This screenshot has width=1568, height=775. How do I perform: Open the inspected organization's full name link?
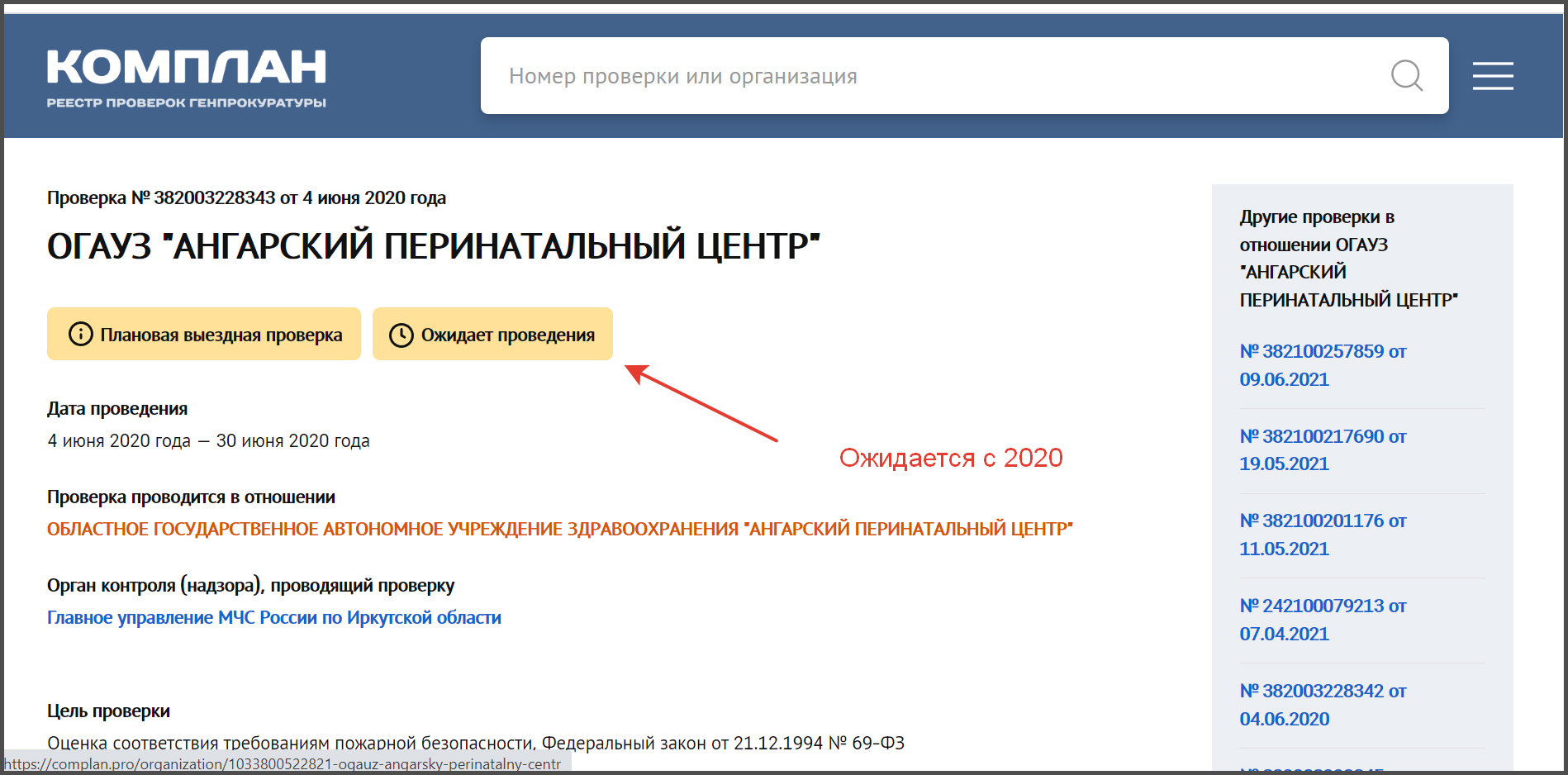(x=560, y=529)
